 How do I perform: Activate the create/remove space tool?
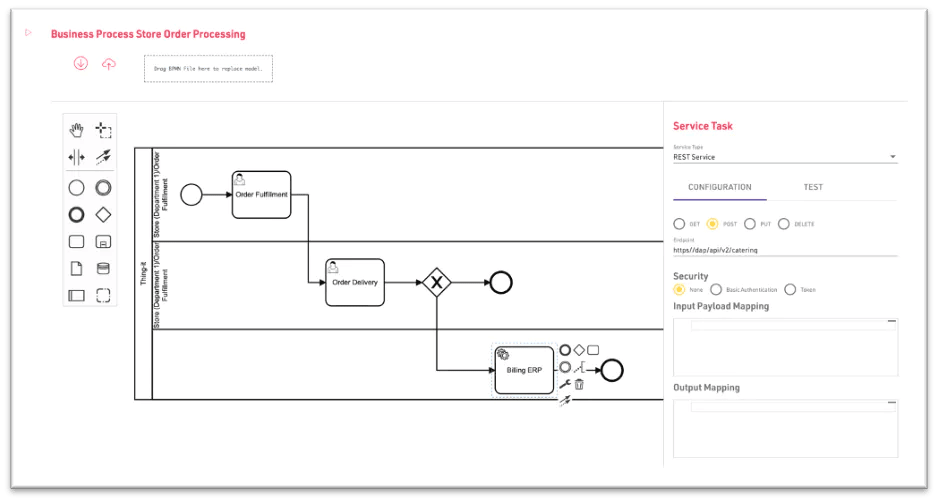click(76, 157)
